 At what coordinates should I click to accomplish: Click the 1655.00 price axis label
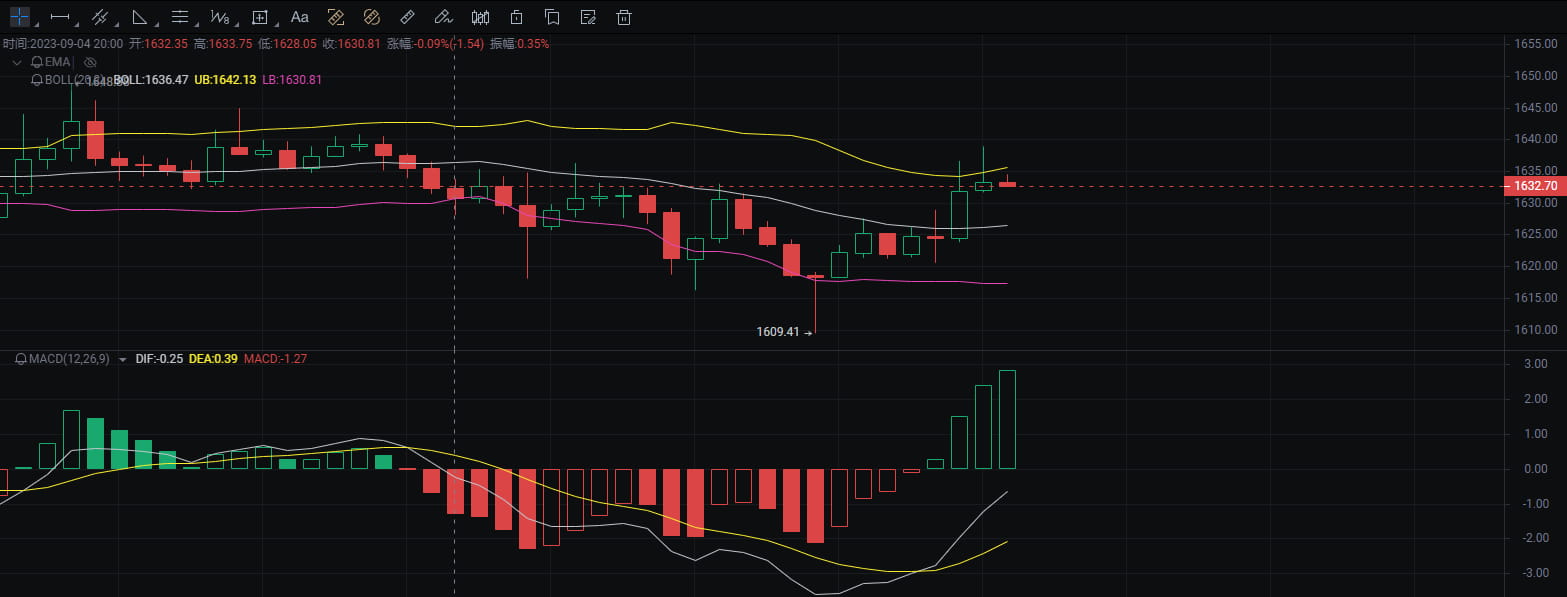click(1535, 44)
